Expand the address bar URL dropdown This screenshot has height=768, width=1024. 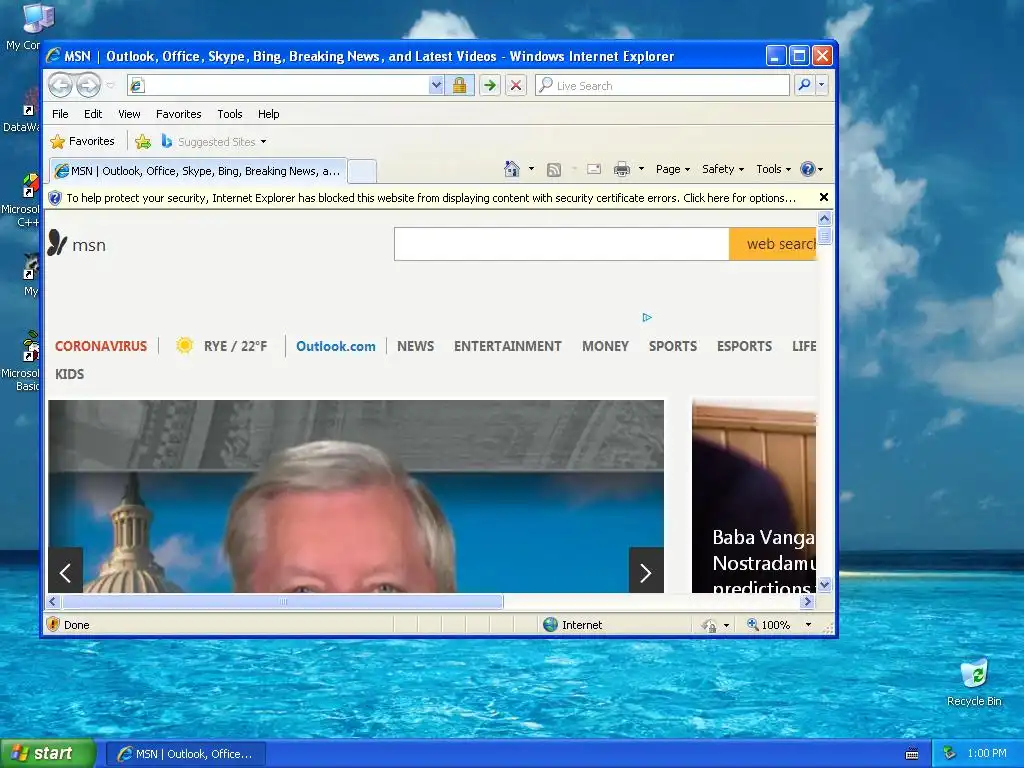tap(436, 85)
